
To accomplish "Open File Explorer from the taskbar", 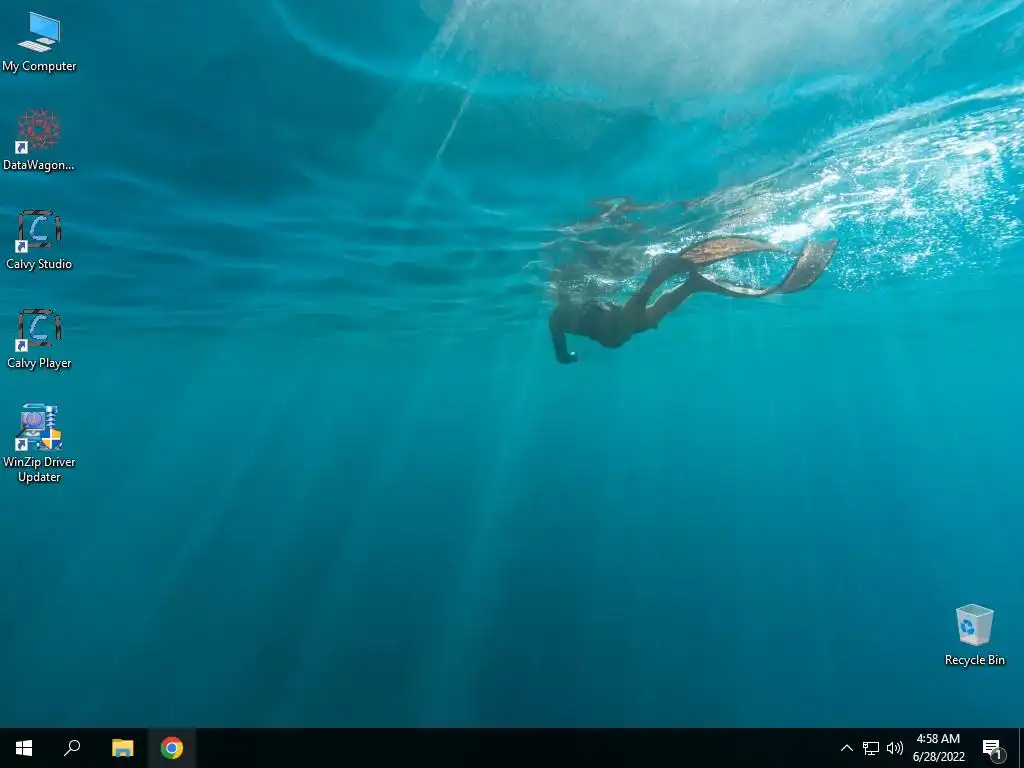I will point(122,748).
